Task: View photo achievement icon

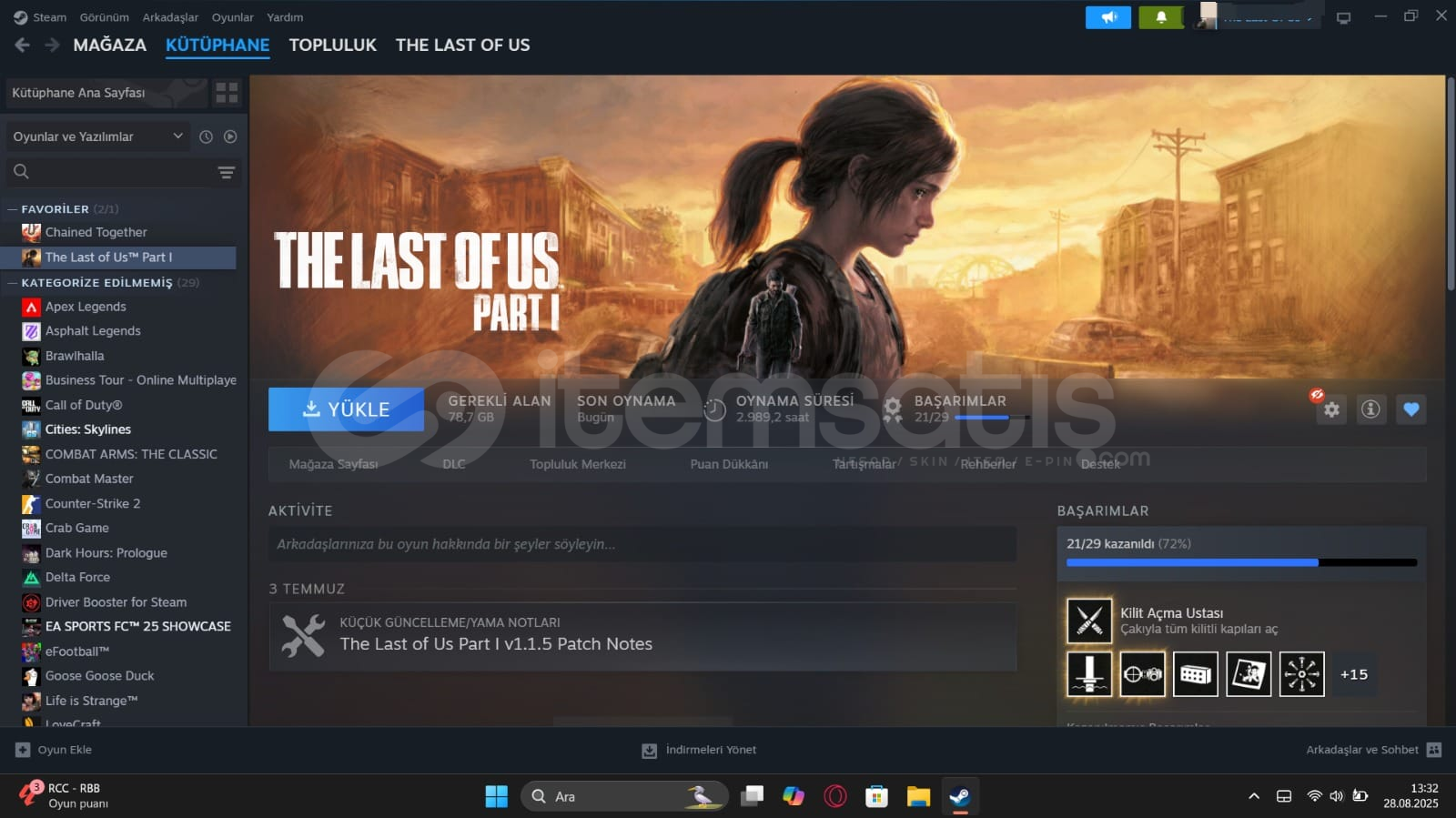Action: pyautogui.click(x=1249, y=674)
